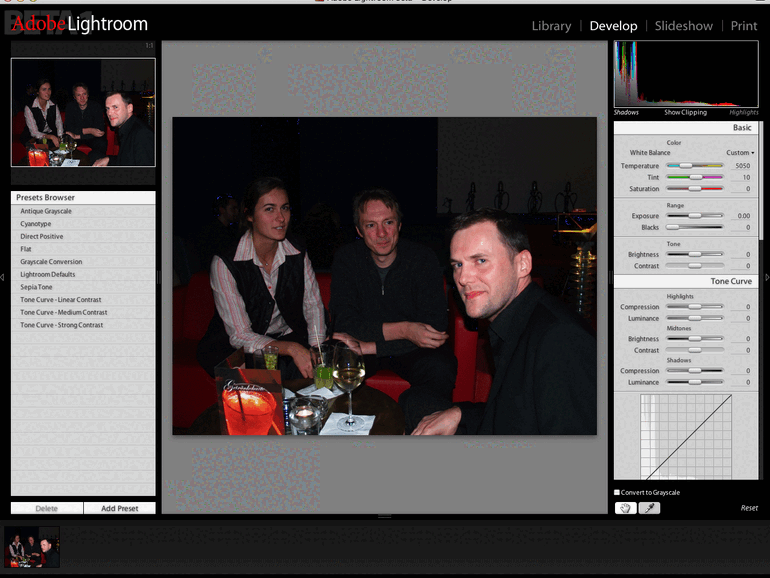Collapse the left panel arrow

pyautogui.click(x=2, y=277)
